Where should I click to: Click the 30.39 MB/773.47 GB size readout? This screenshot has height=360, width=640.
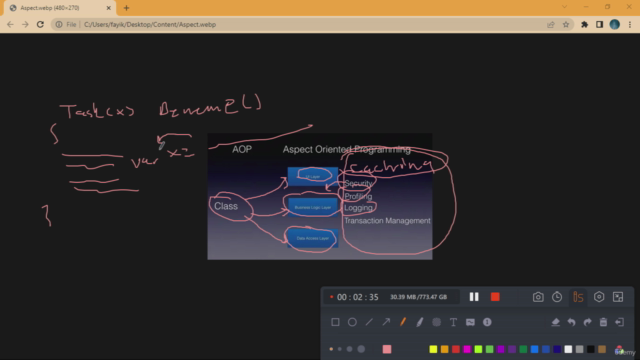418,297
